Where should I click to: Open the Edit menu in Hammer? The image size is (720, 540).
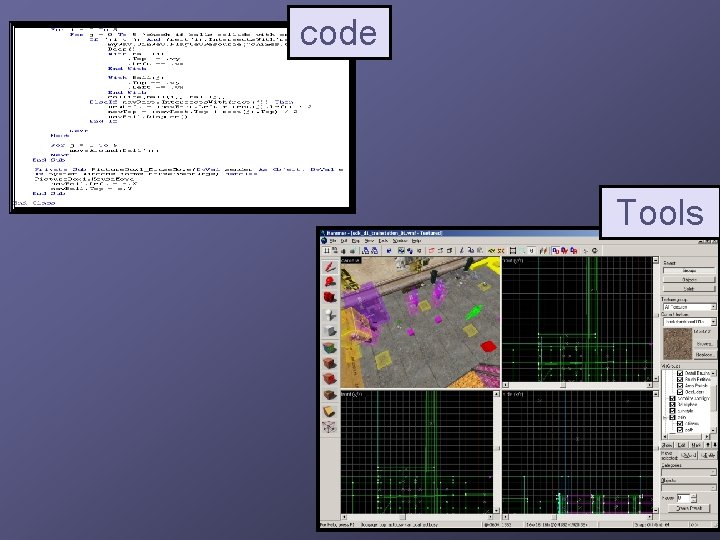(x=344, y=241)
